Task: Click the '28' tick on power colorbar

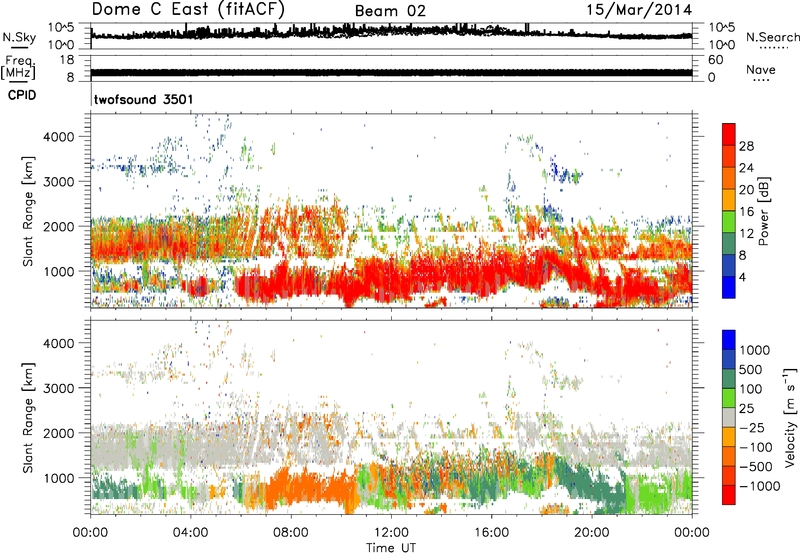Action: 746,146
